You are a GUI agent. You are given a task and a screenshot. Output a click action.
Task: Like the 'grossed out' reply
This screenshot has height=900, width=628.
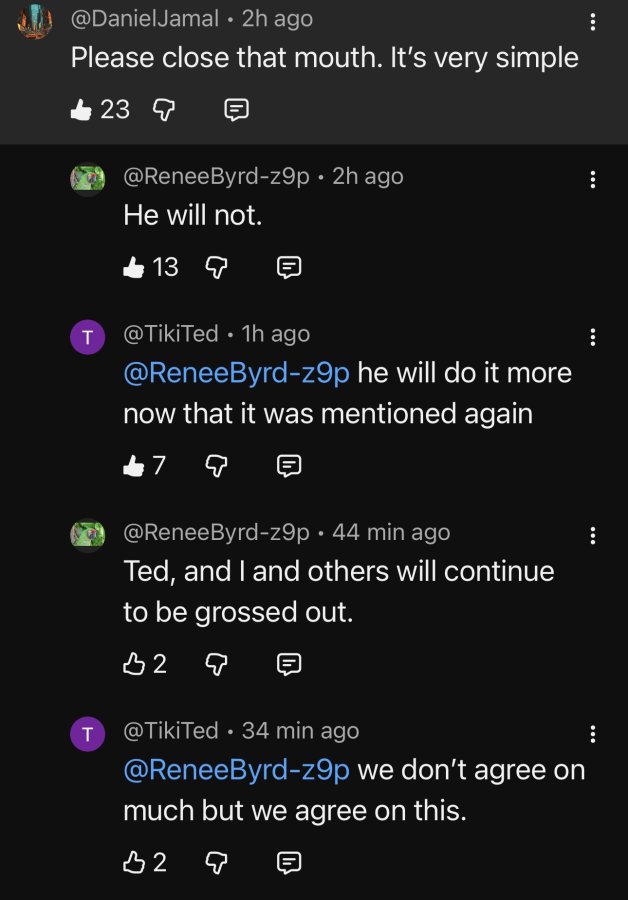pos(134,664)
